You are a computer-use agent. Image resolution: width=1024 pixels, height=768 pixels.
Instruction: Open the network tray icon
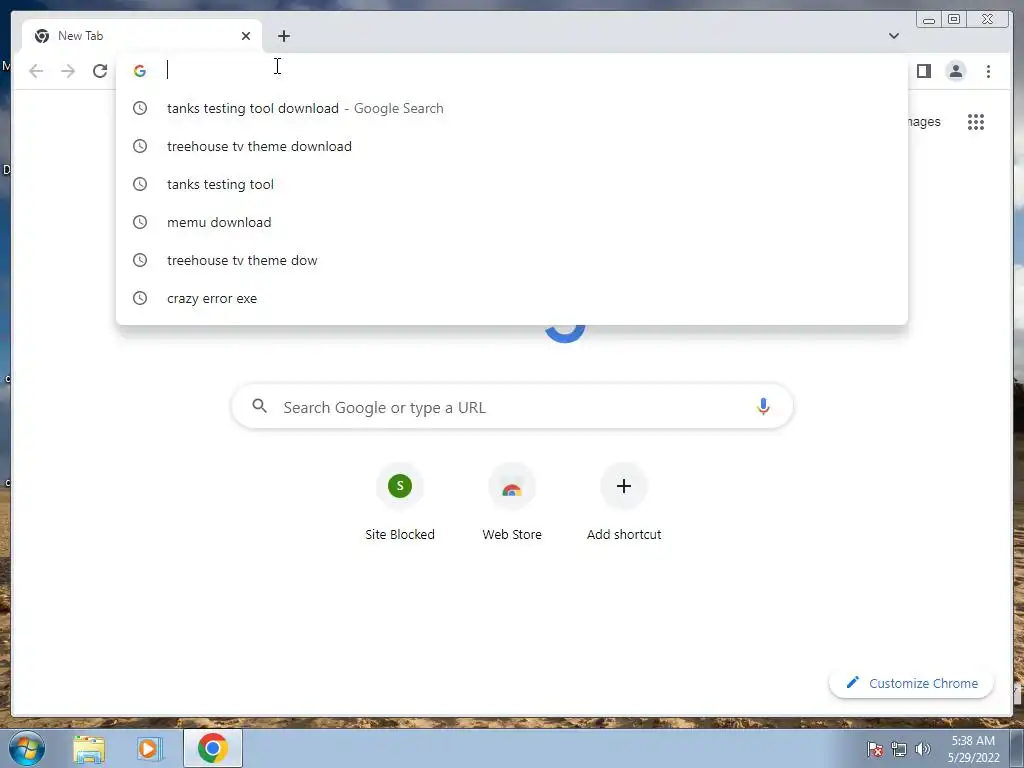tap(899, 749)
